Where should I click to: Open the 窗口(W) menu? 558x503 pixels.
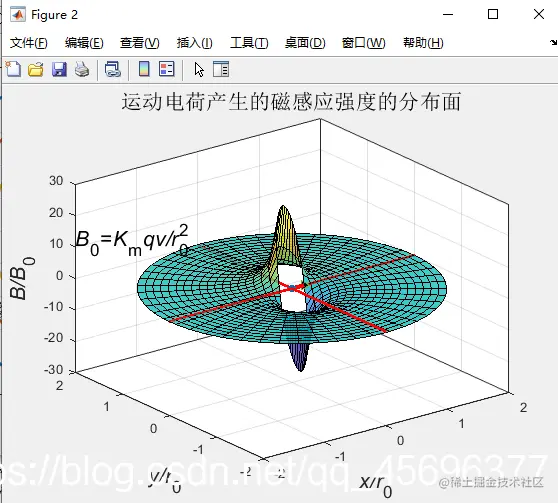[x=363, y=43]
